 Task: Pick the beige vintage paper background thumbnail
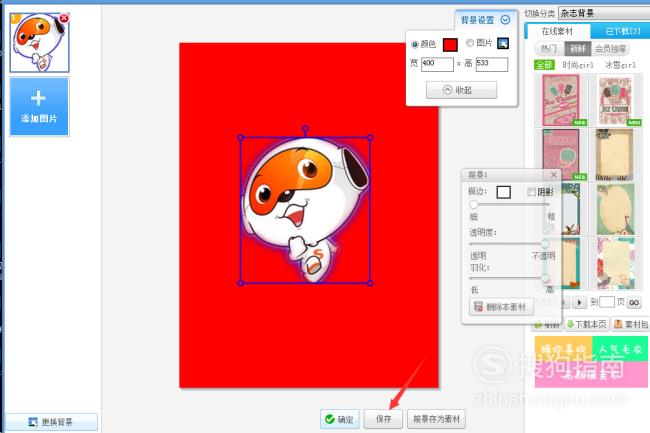615,154
